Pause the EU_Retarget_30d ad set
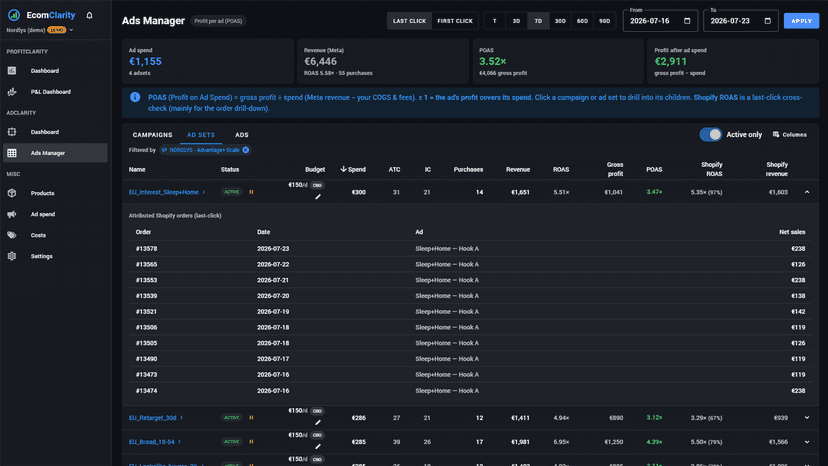 point(251,417)
